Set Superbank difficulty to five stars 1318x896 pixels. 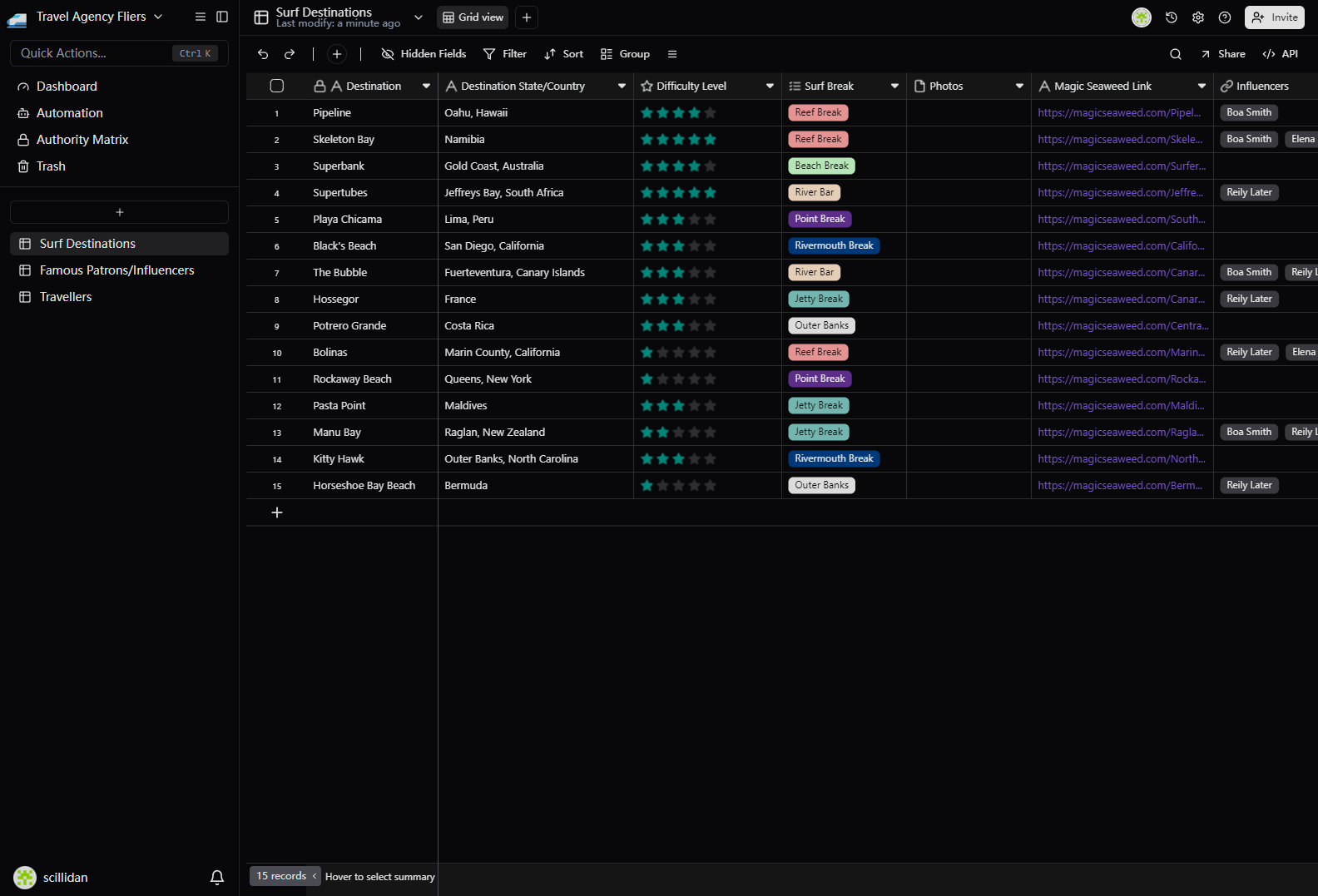[710, 166]
